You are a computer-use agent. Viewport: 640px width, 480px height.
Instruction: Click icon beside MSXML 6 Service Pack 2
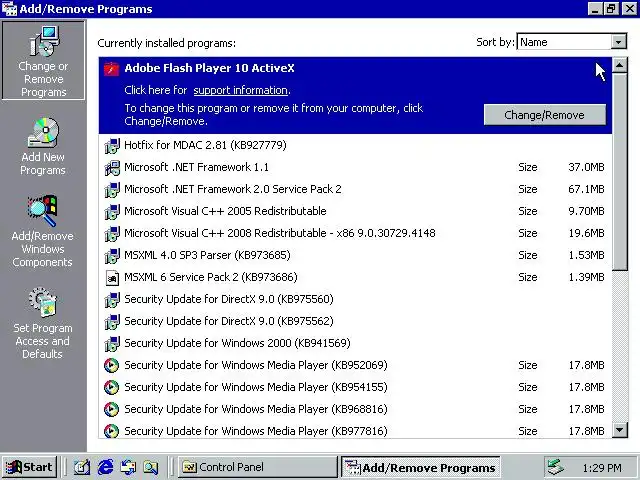(x=112, y=278)
